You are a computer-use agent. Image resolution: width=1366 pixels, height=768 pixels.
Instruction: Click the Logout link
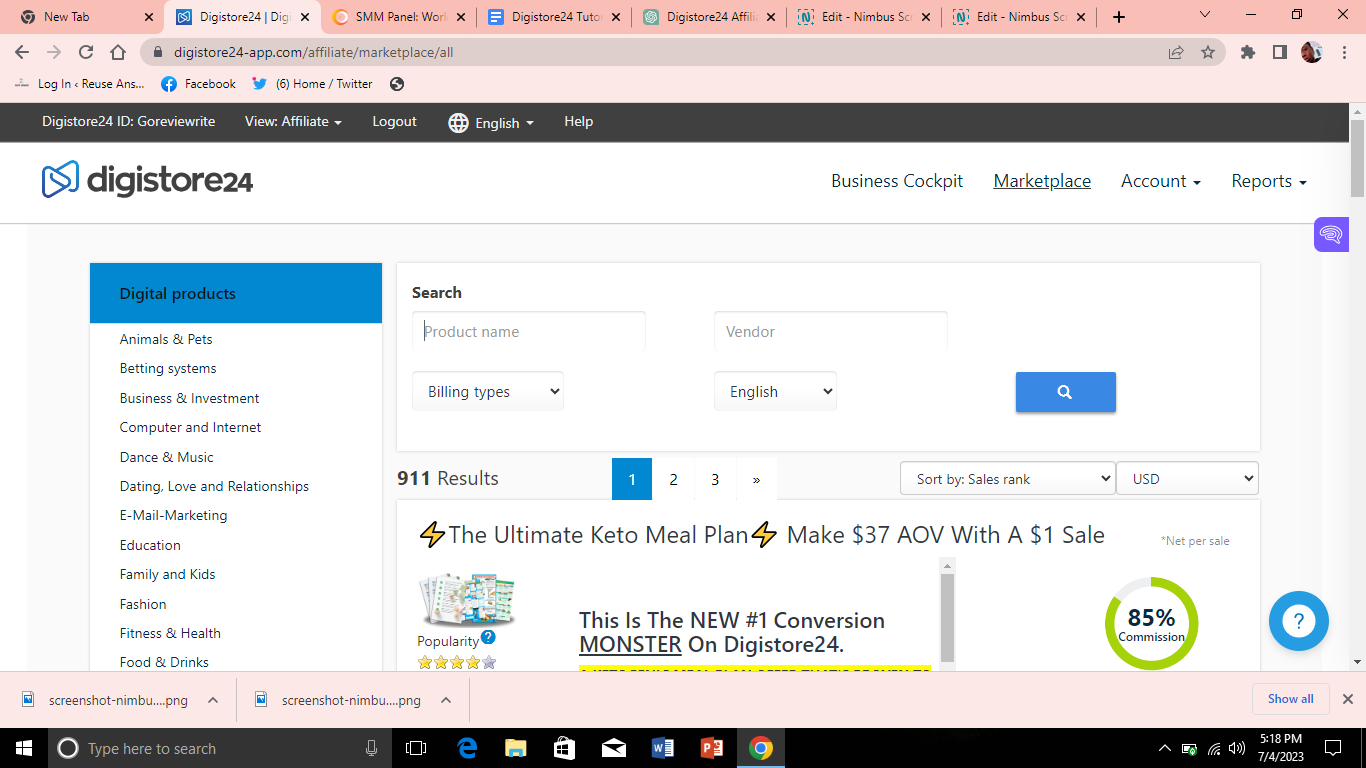[x=394, y=121]
